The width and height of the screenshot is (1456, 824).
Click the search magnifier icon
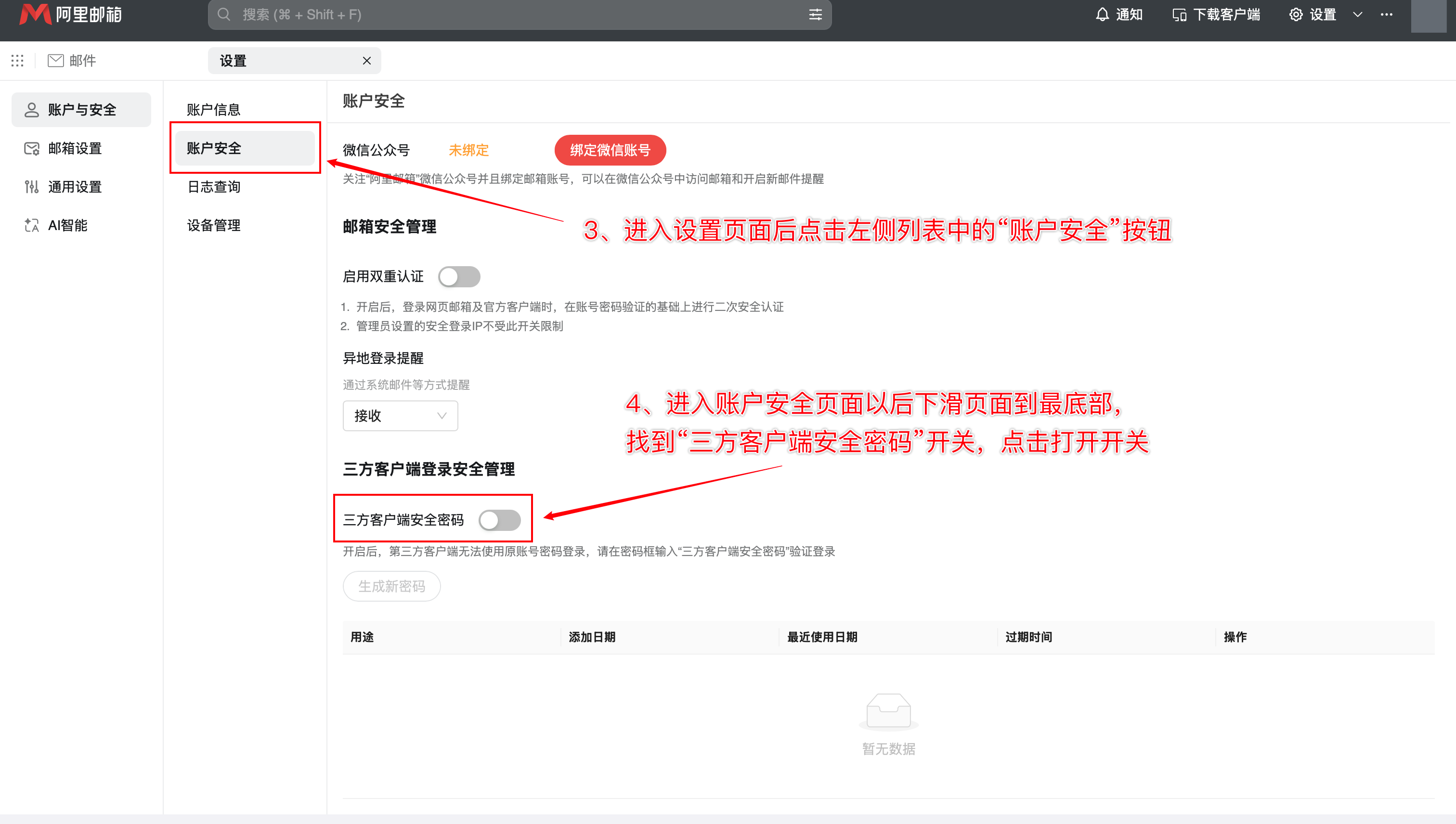224,14
